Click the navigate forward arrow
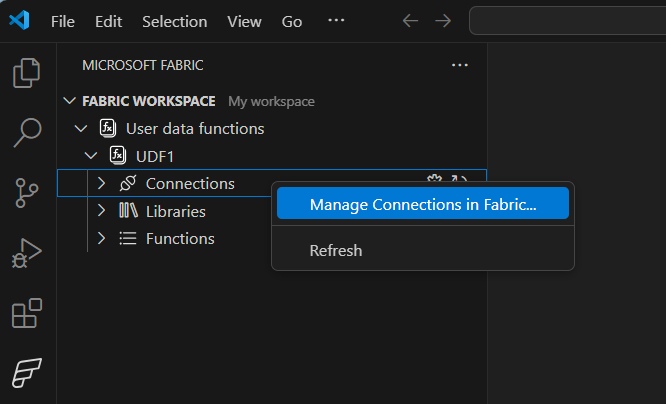This screenshot has width=666, height=404. tap(442, 21)
